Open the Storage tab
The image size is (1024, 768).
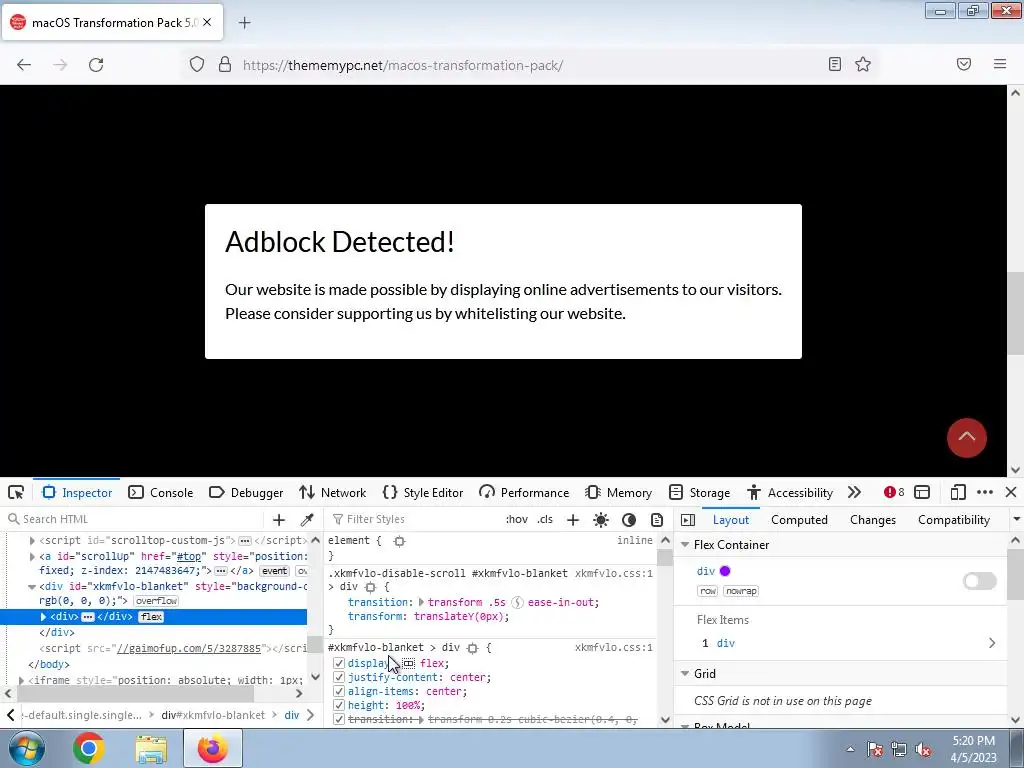699,492
